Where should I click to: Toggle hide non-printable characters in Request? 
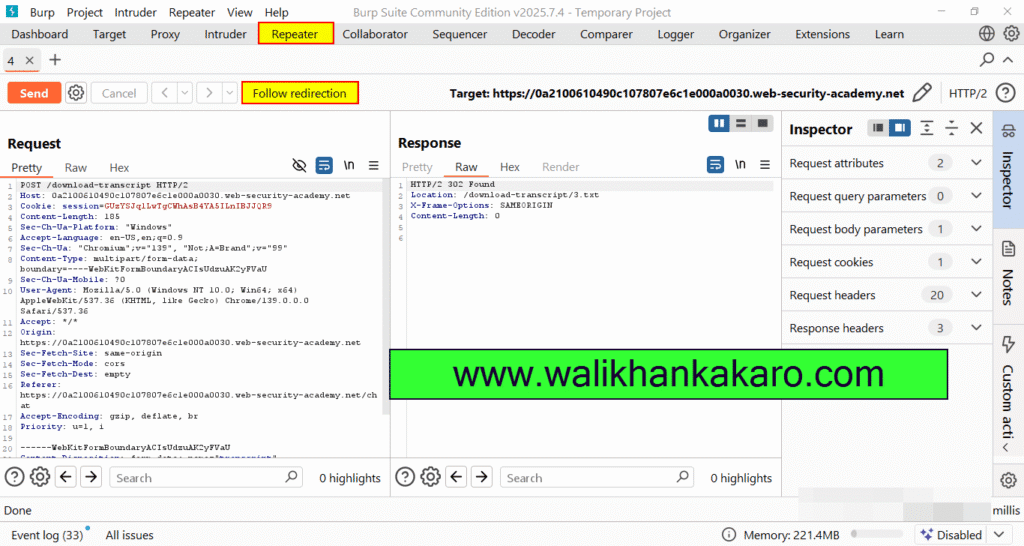pyautogui.click(x=299, y=165)
